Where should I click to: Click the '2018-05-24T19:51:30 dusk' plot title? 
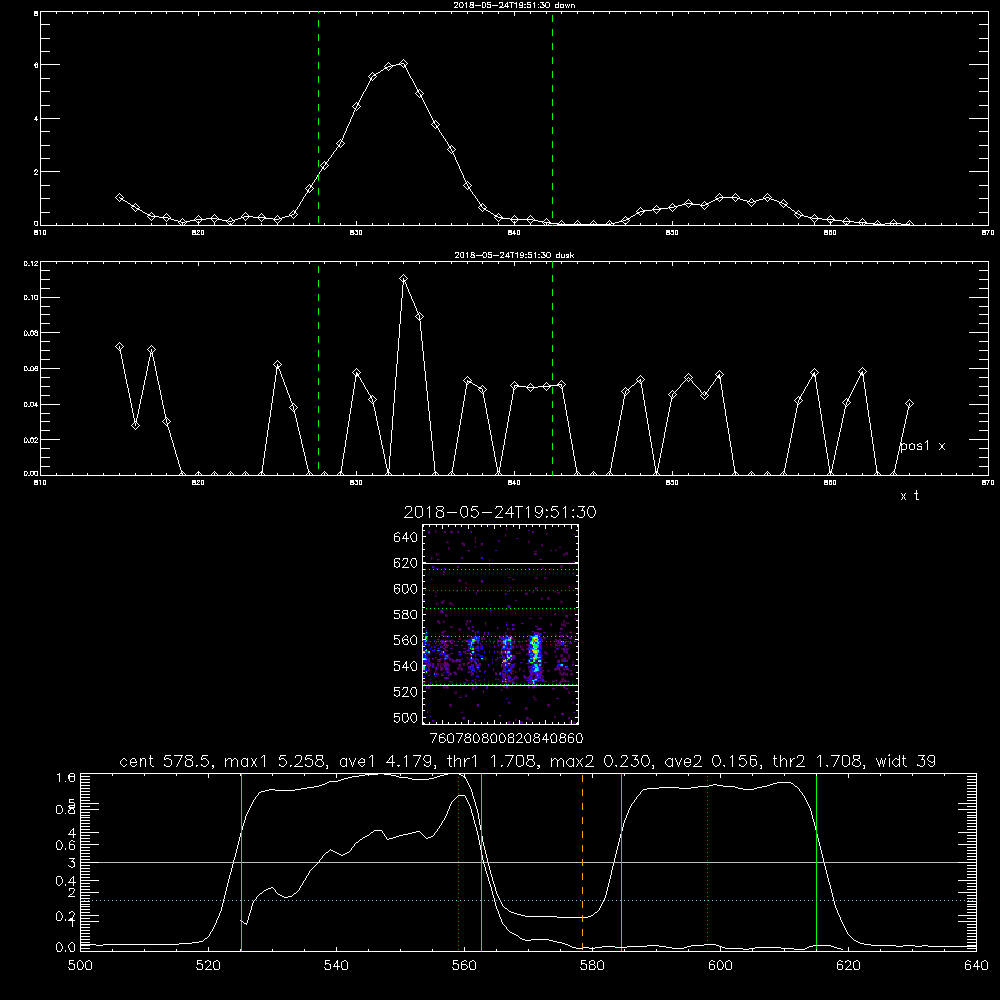click(x=514, y=255)
